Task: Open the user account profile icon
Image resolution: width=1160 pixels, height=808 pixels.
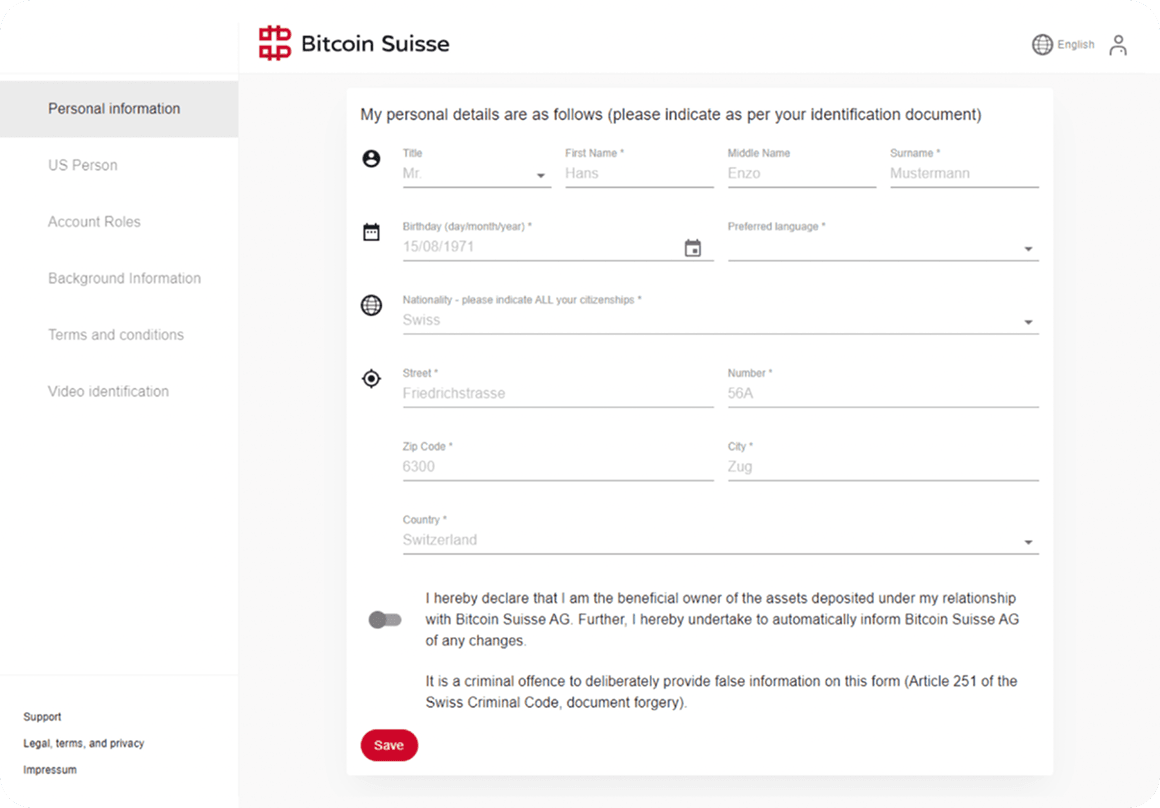Action: point(1118,45)
